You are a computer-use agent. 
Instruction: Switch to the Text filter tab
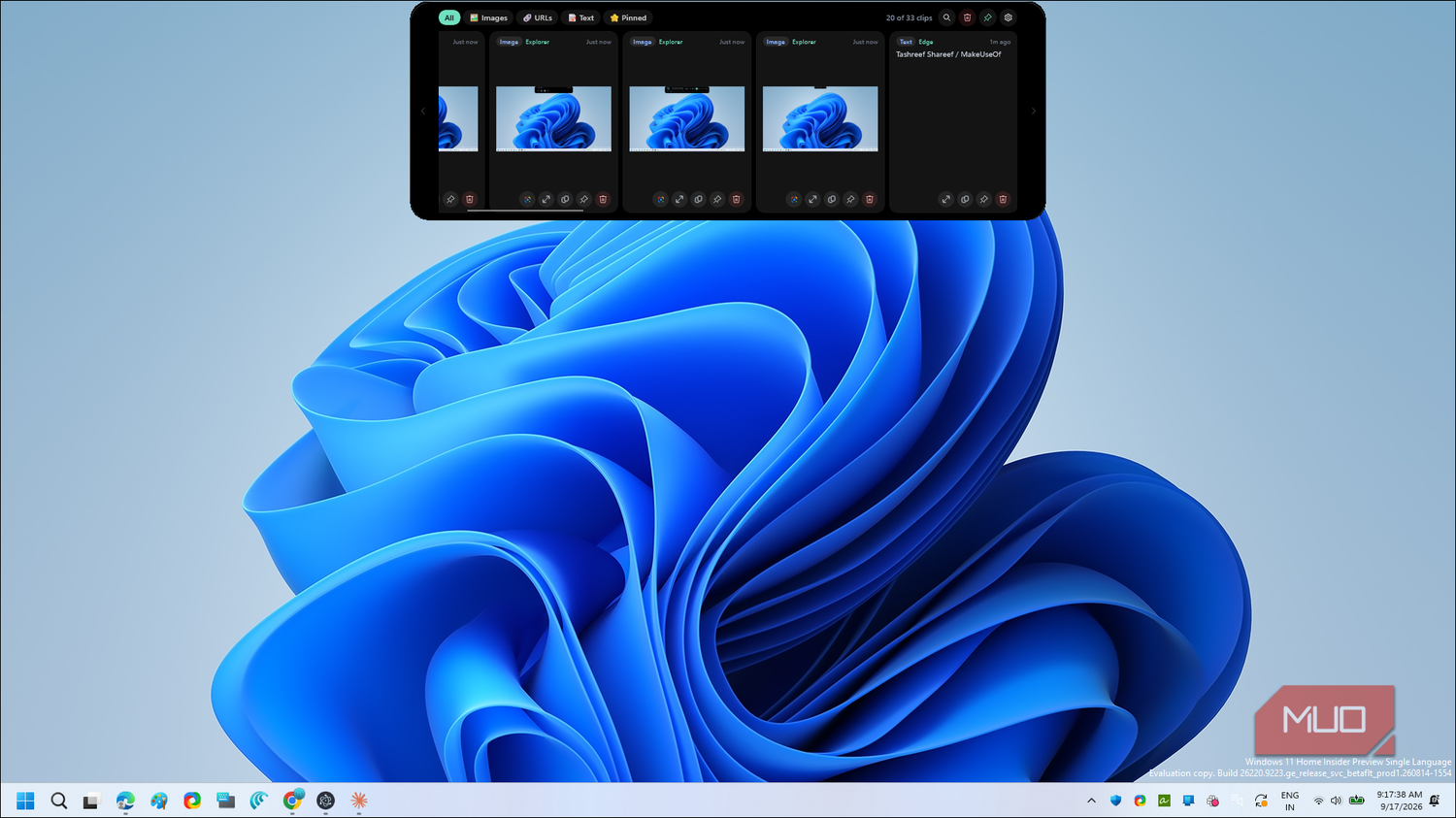click(580, 17)
